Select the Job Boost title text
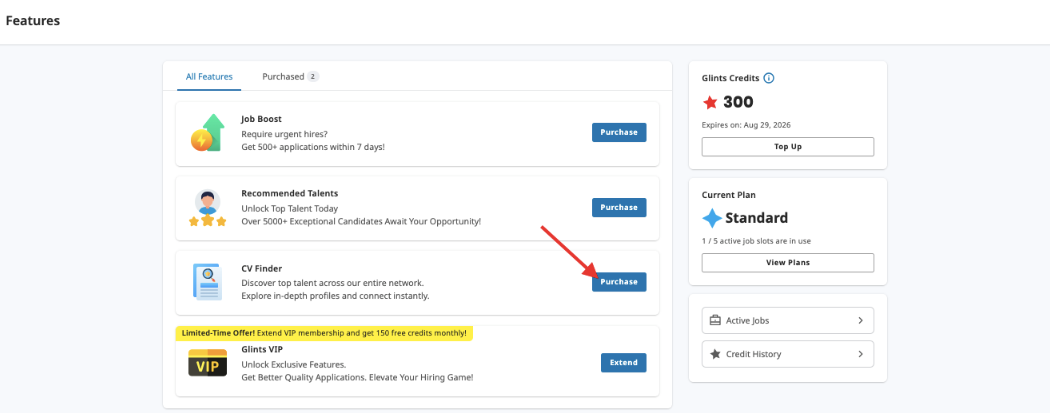The width and height of the screenshot is (1050, 413). 261,119
